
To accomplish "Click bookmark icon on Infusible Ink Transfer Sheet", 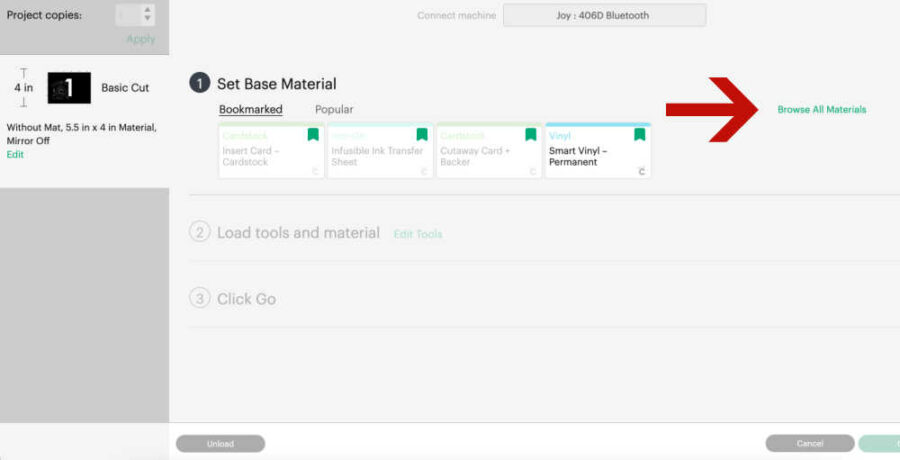I will 422,135.
